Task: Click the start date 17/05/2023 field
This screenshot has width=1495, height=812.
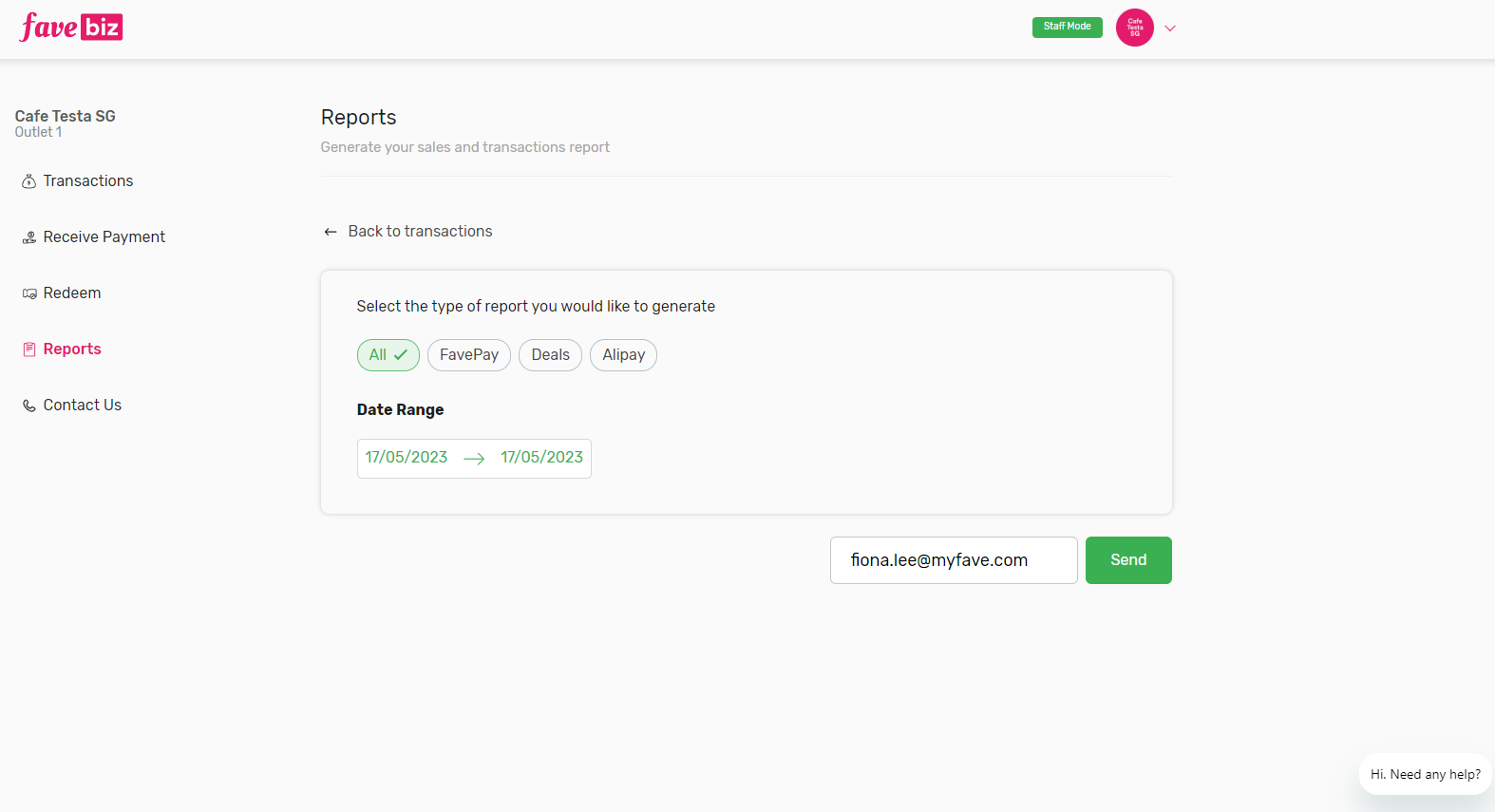Action: [407, 458]
